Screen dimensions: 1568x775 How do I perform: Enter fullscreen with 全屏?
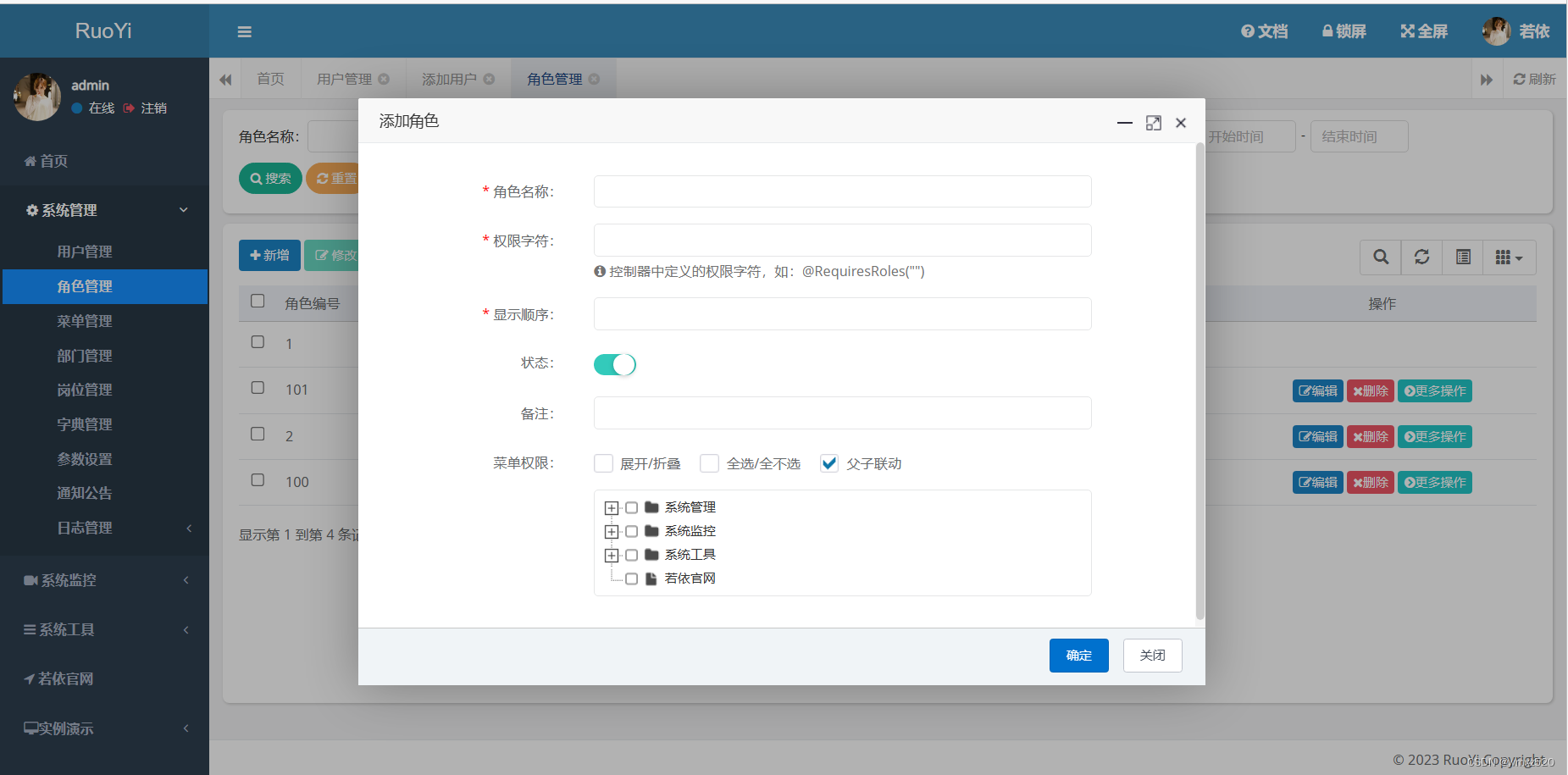(x=1423, y=31)
